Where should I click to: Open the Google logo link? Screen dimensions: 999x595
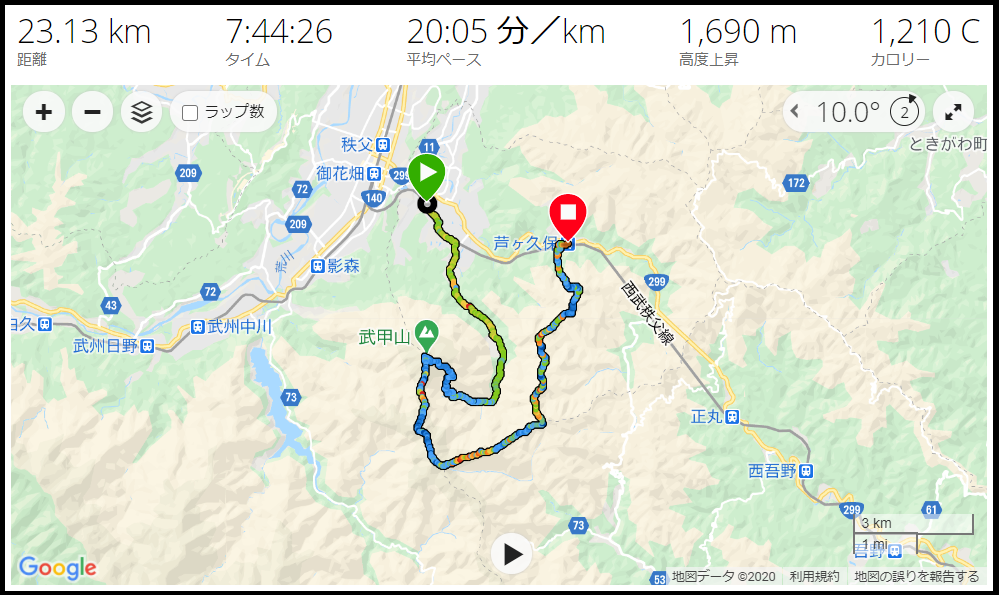click(x=57, y=567)
